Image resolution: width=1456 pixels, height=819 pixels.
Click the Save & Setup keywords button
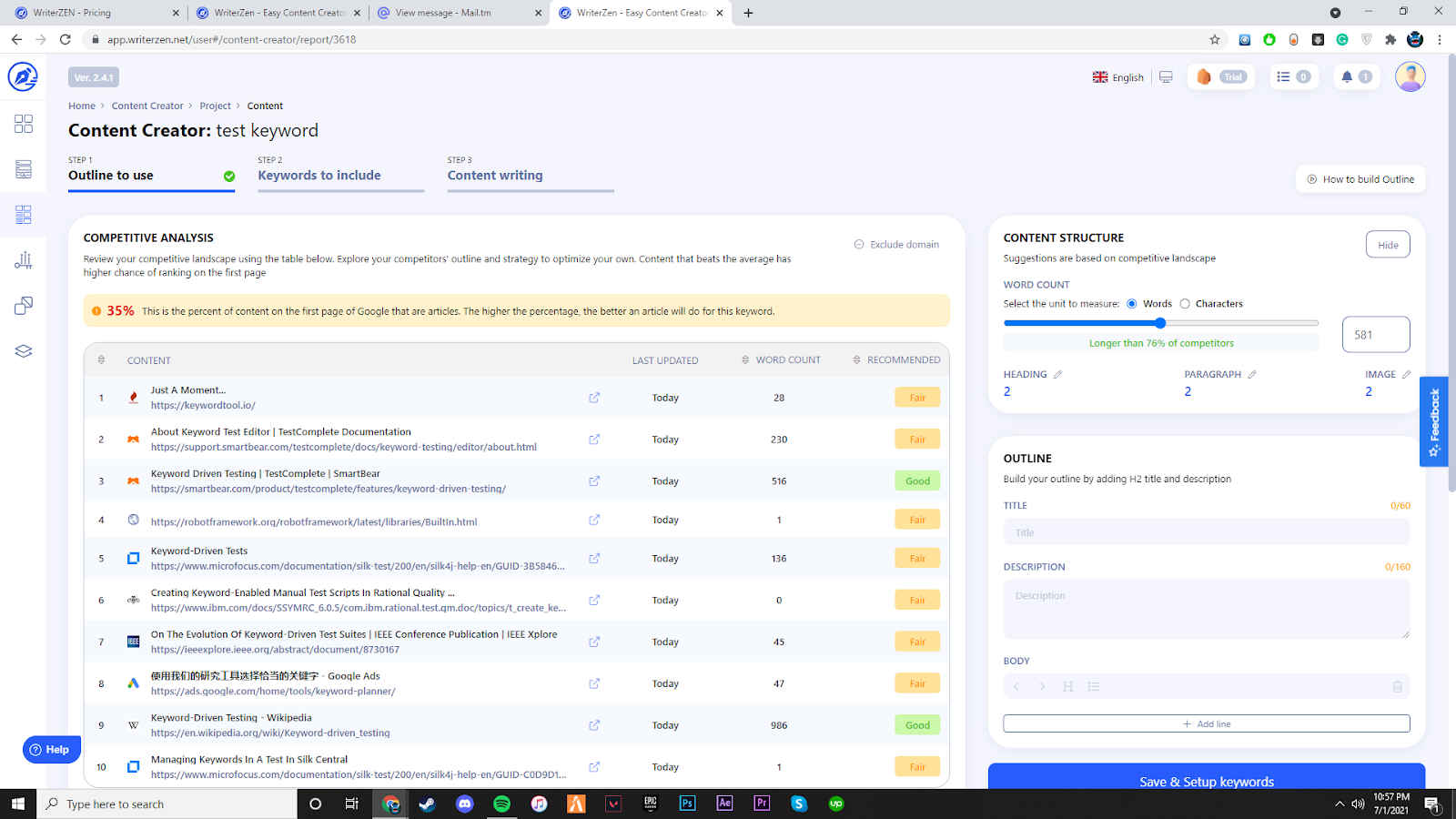(1206, 781)
